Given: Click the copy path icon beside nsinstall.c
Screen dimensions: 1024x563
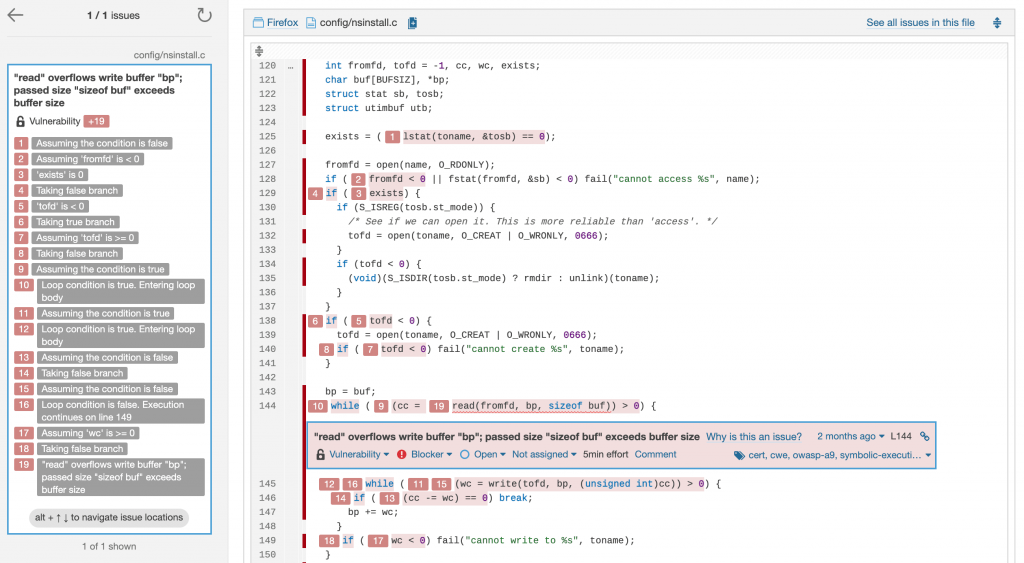Looking at the screenshot, I should 413,23.
